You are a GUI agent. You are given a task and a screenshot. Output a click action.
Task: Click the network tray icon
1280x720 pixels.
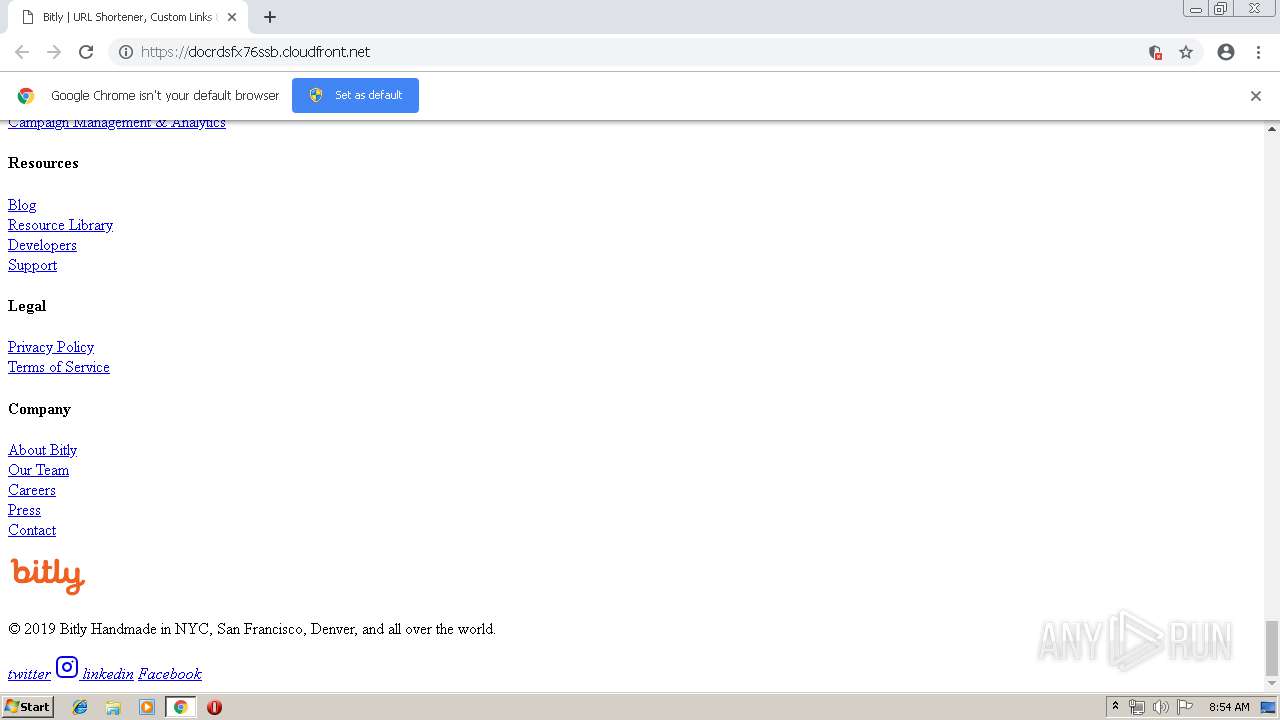[x=1137, y=707]
